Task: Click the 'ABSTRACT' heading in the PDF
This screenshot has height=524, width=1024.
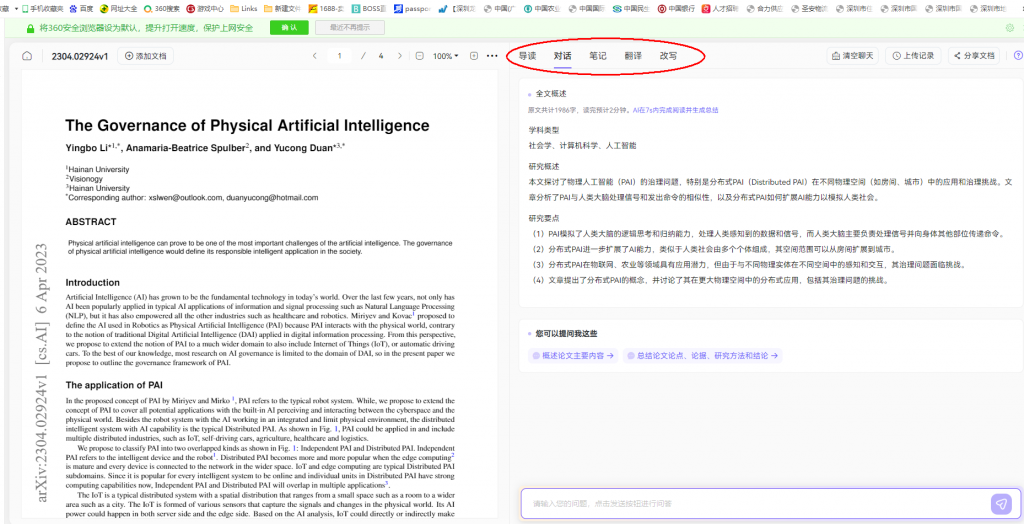Action: click(91, 221)
